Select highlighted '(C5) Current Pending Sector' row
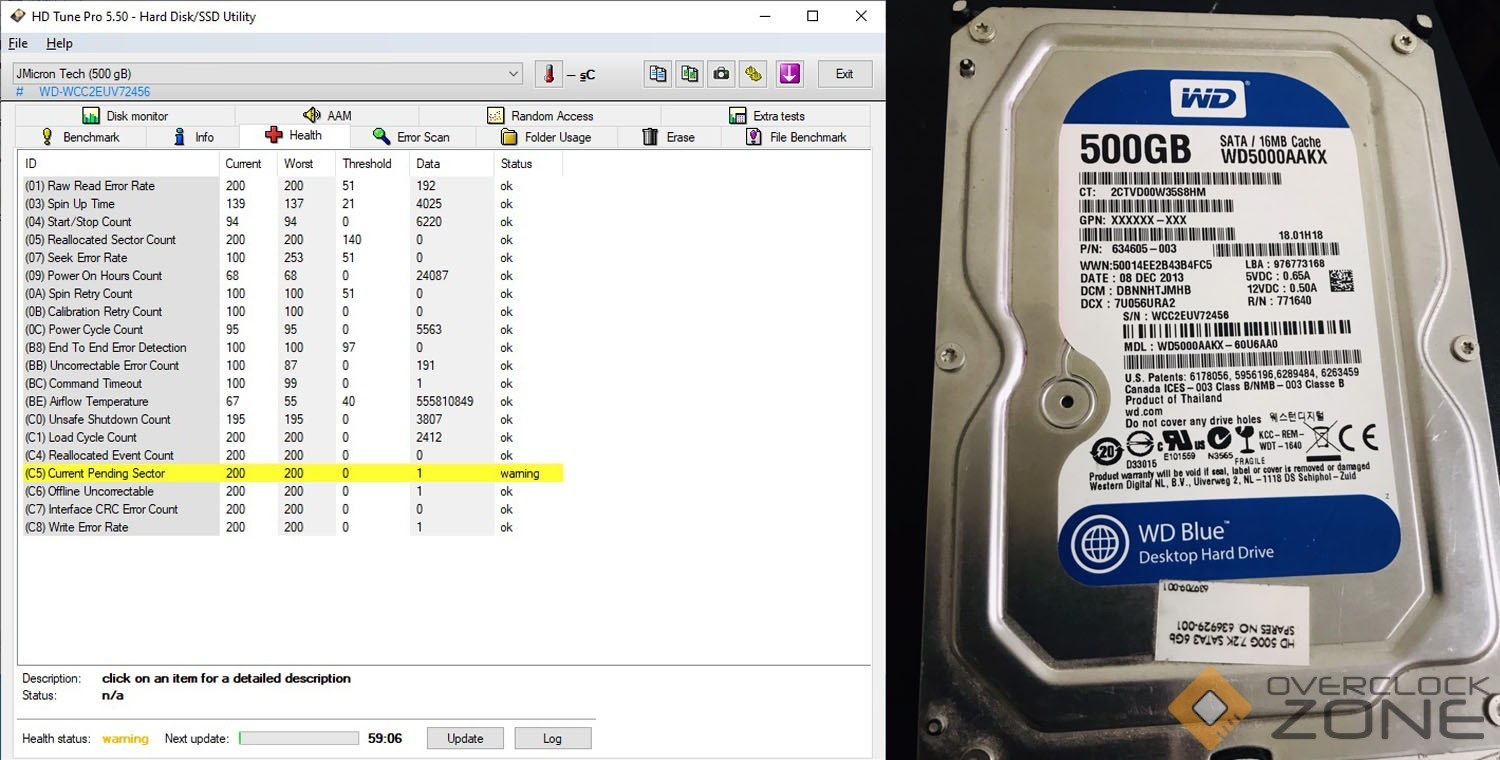Screen dimensions: 1500x760 point(292,474)
